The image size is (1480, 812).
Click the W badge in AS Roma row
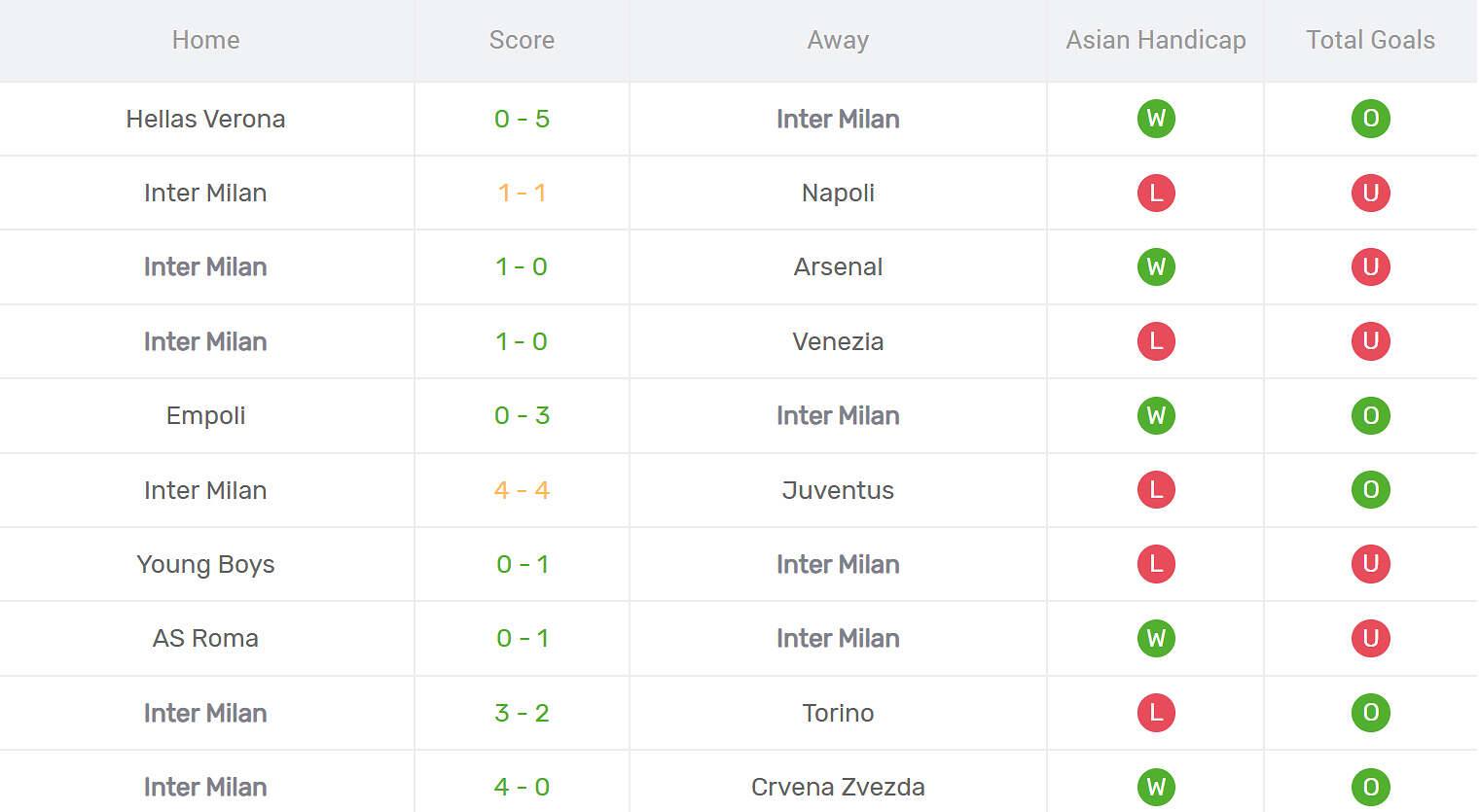click(1156, 638)
